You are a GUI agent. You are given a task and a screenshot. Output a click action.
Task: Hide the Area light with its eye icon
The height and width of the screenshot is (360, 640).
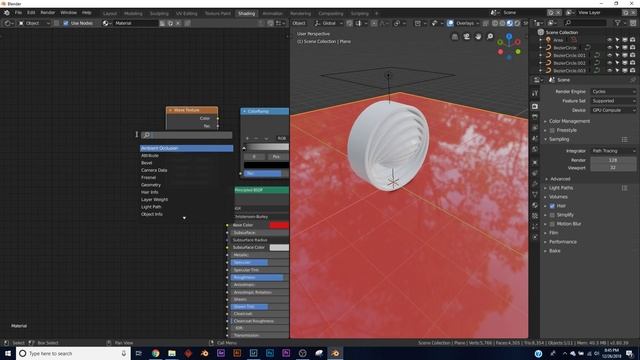click(x=609, y=40)
